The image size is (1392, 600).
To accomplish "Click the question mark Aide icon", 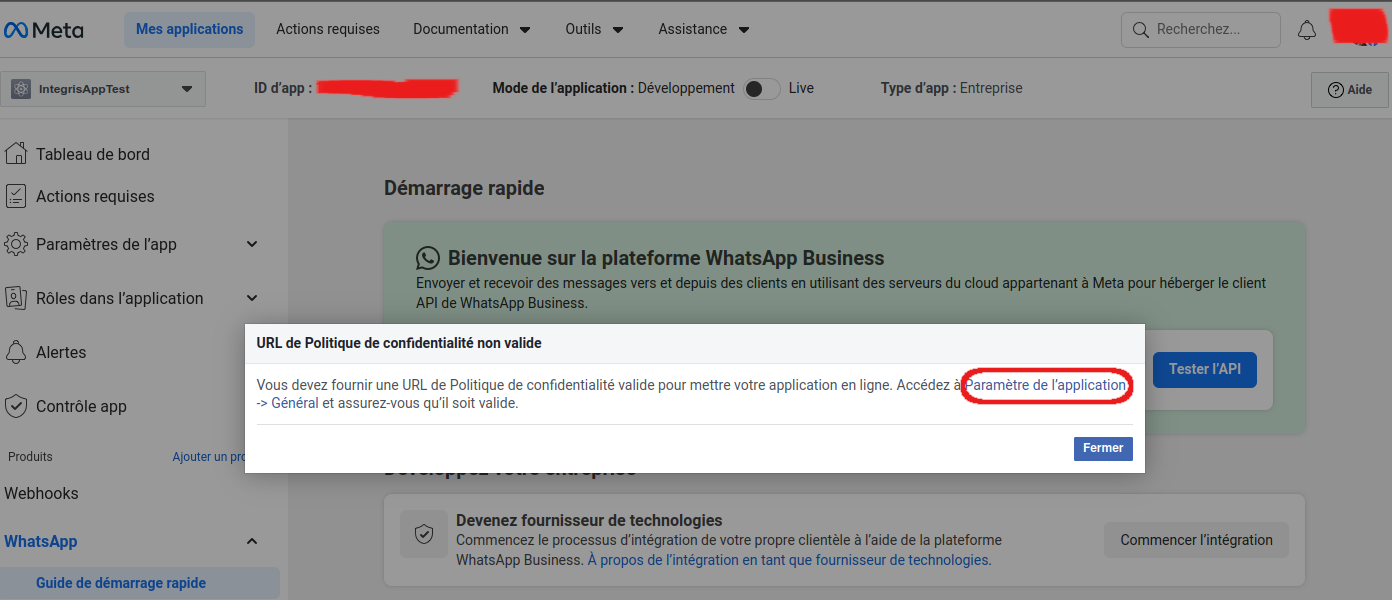I will 1335,90.
